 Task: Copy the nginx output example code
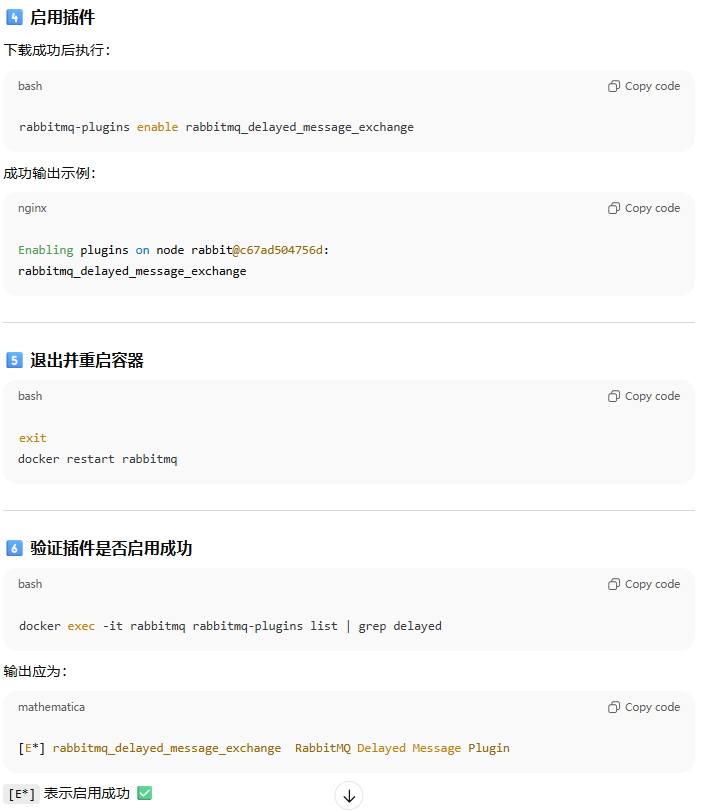click(644, 208)
